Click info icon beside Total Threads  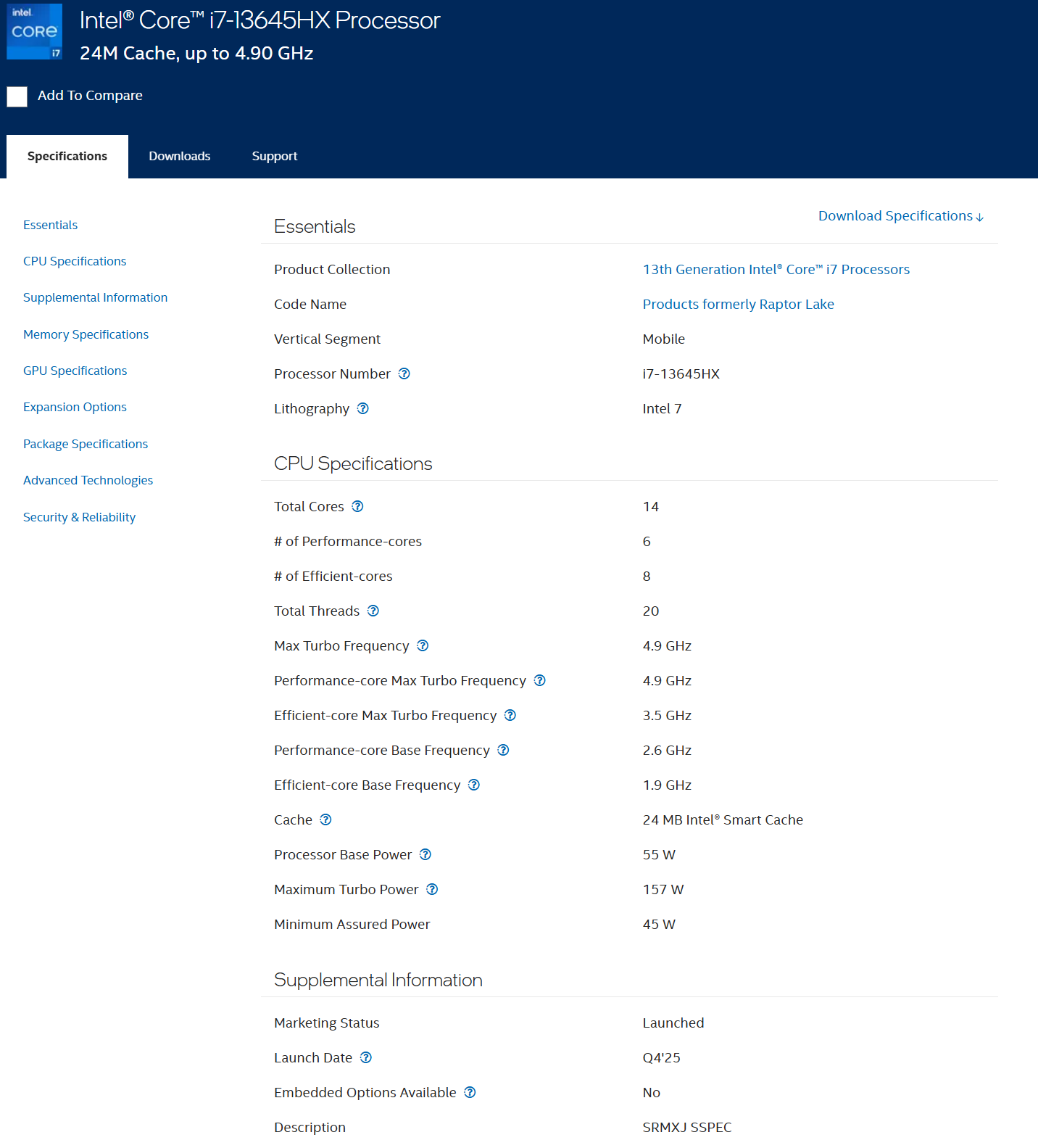373,611
